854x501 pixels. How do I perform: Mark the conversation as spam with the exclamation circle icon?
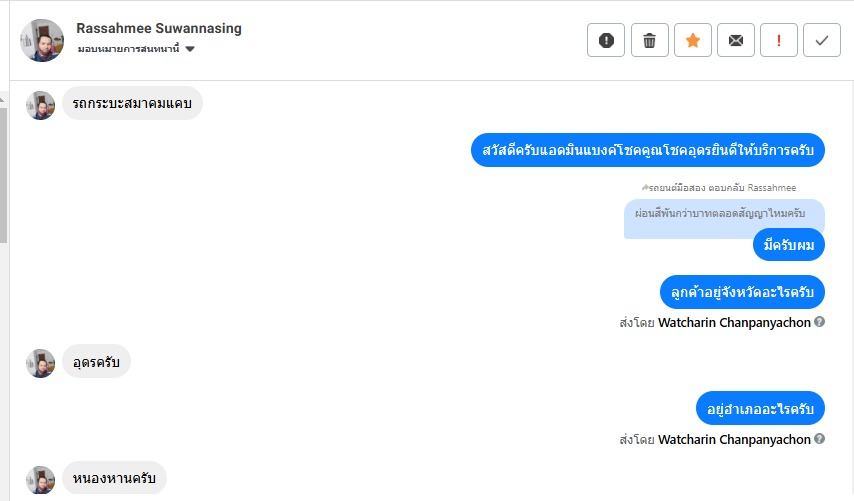click(606, 40)
